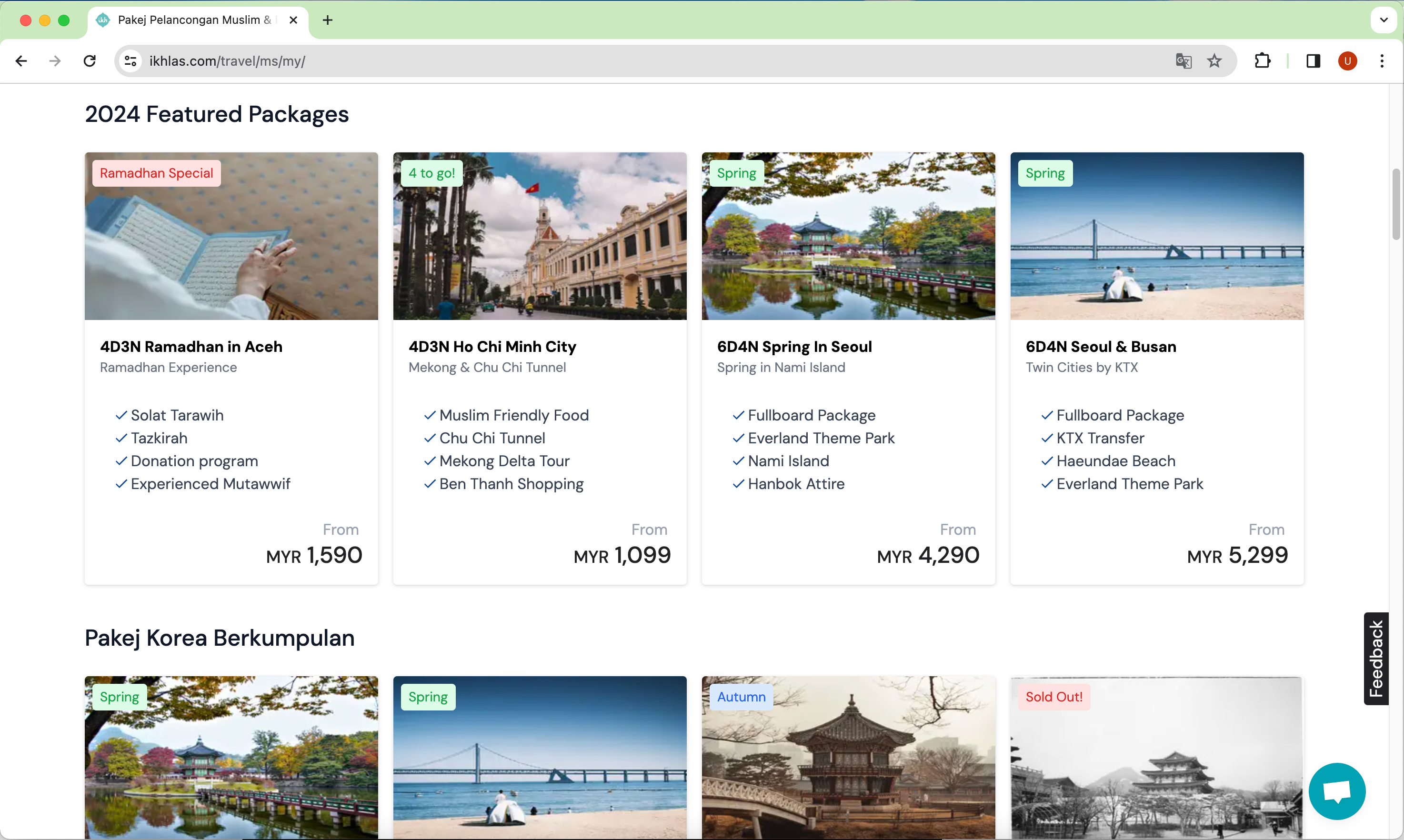Open the live chat bubble

click(x=1337, y=791)
